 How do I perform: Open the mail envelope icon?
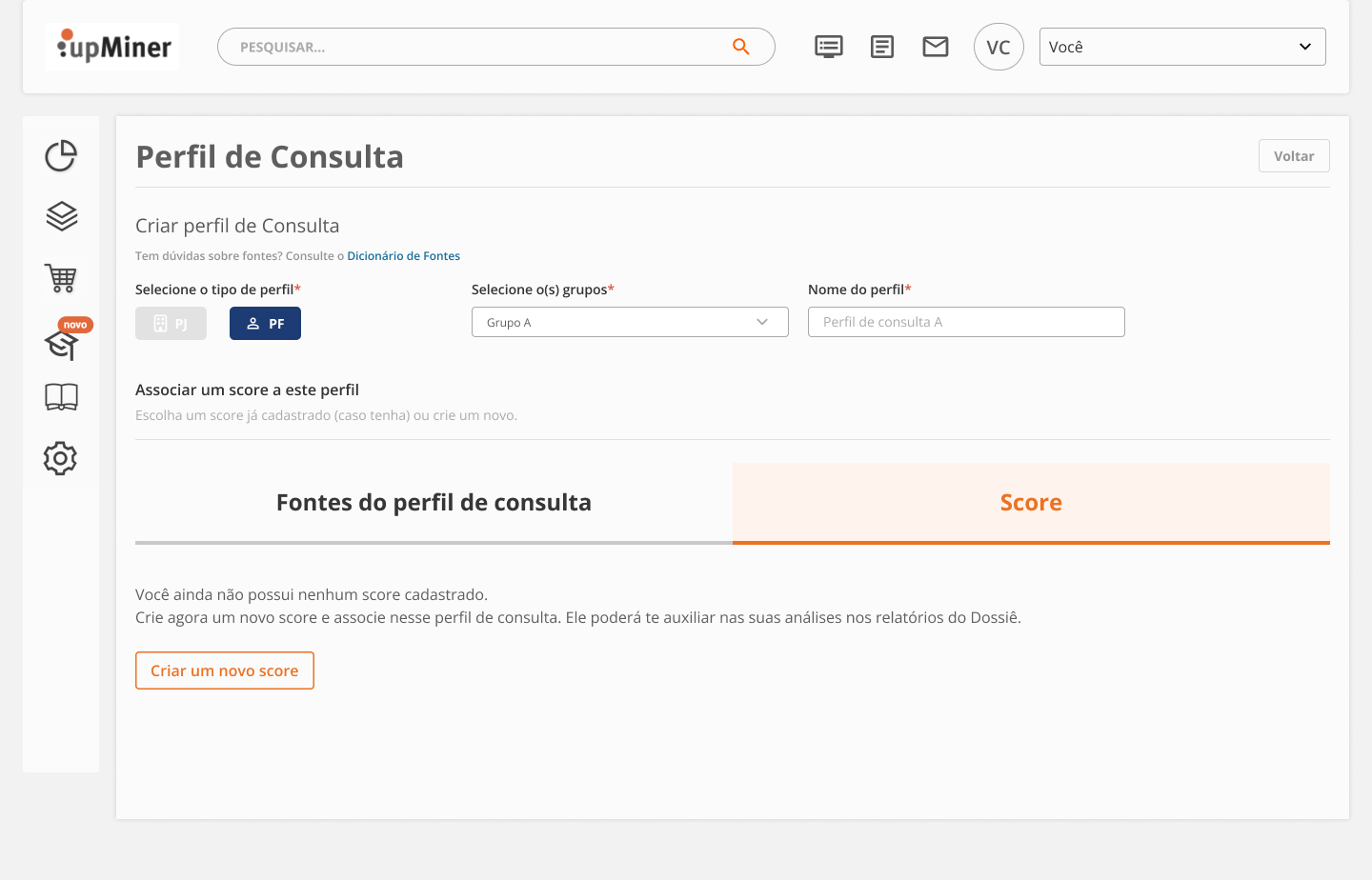(936, 47)
